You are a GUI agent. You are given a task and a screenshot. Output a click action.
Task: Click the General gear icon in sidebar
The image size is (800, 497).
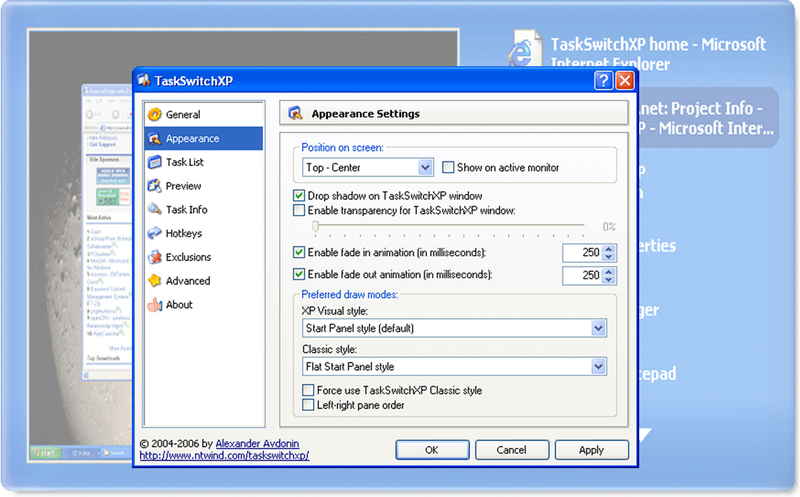155,114
